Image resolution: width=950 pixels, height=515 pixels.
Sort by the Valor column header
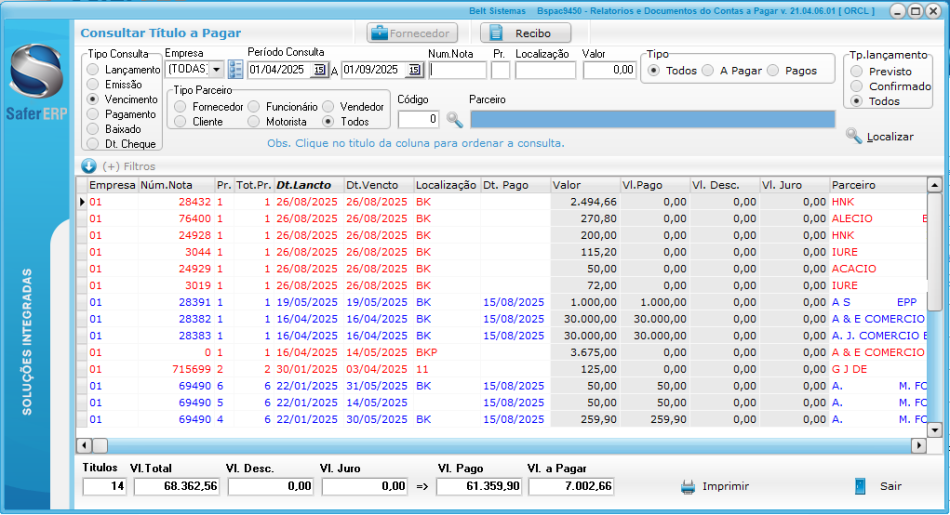566,185
